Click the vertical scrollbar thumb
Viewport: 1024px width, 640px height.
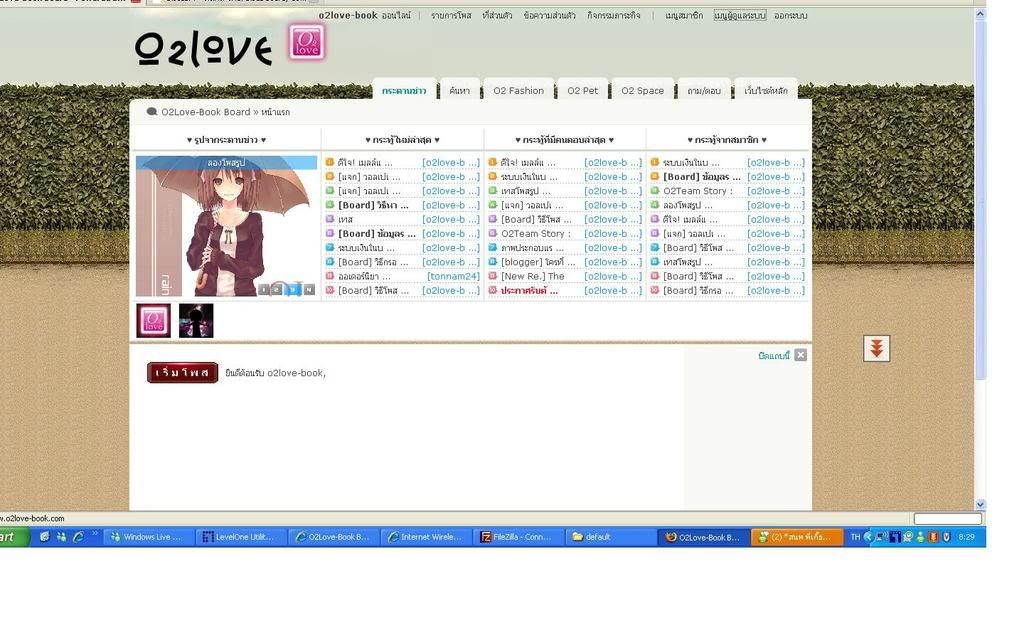(x=980, y=199)
